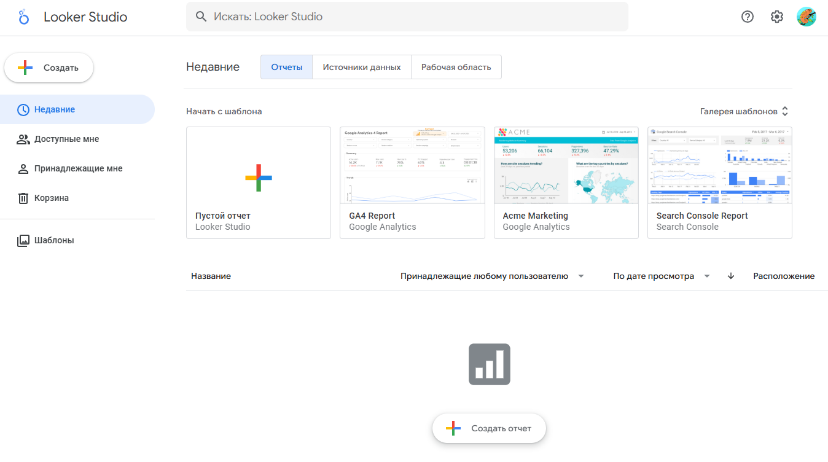828x462 pixels.
Task: Click the search magnifier icon
Action: 201,16
